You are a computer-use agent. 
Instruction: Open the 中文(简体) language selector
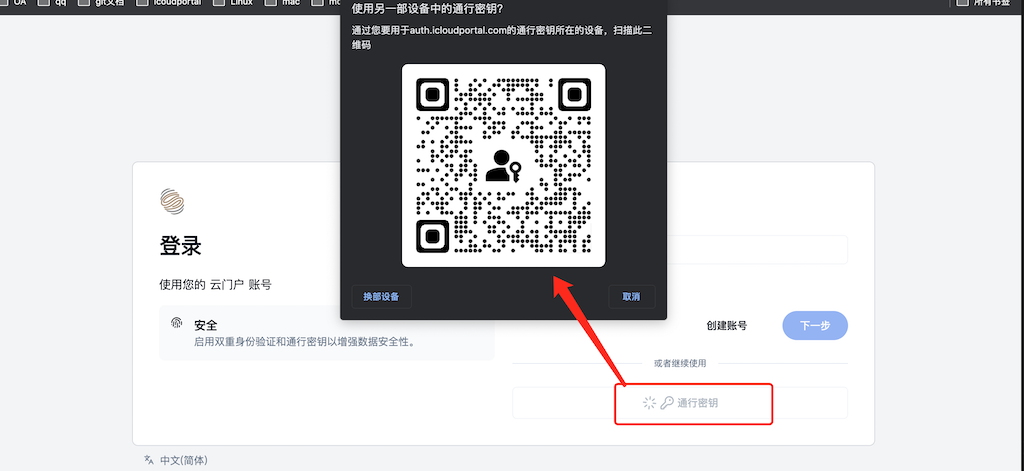click(x=184, y=460)
